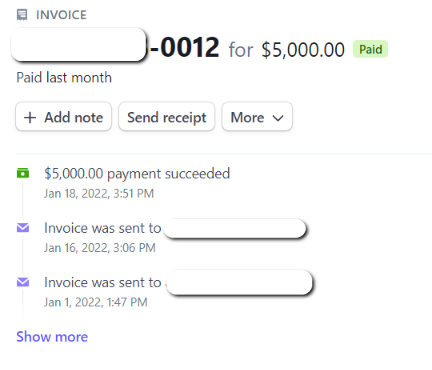The height and width of the screenshot is (370, 432).
Task: Click the invoice receipt icon beside INVOICE
Action: tap(22, 15)
